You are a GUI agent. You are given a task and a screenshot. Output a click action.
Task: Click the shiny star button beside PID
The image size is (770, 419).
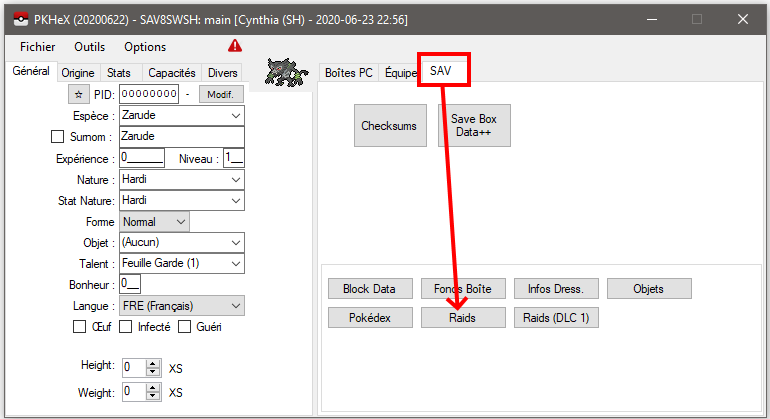click(x=79, y=94)
